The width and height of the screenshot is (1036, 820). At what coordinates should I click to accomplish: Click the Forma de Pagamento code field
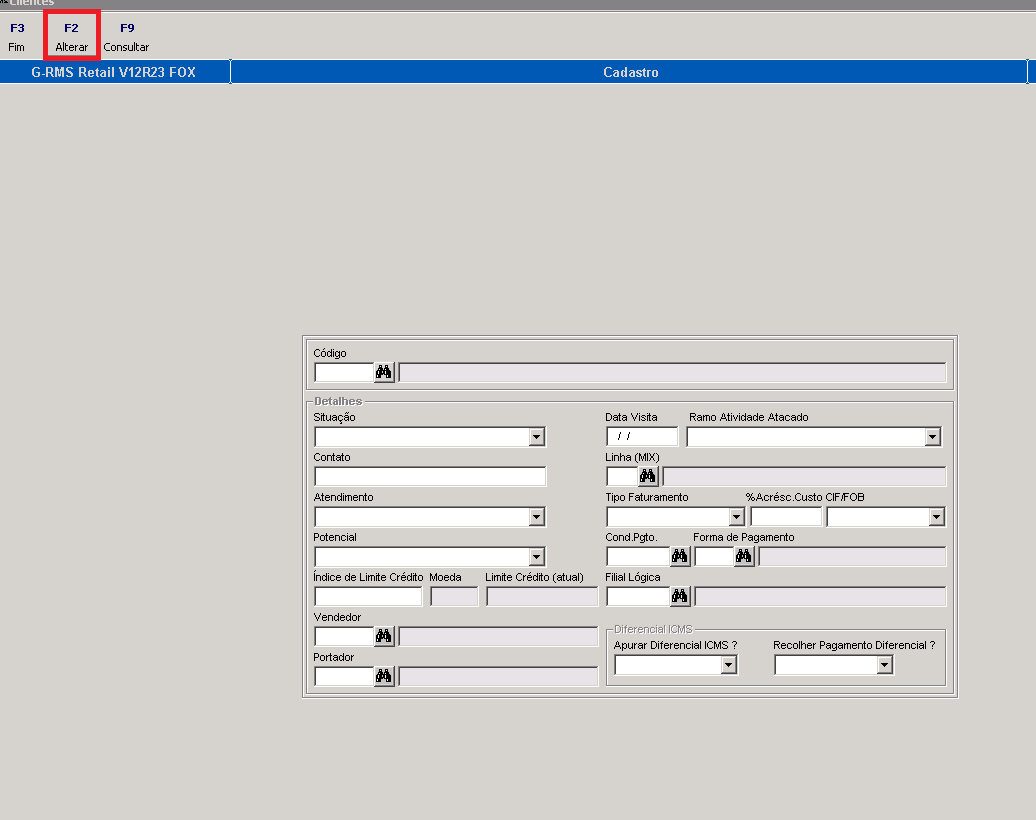714,556
